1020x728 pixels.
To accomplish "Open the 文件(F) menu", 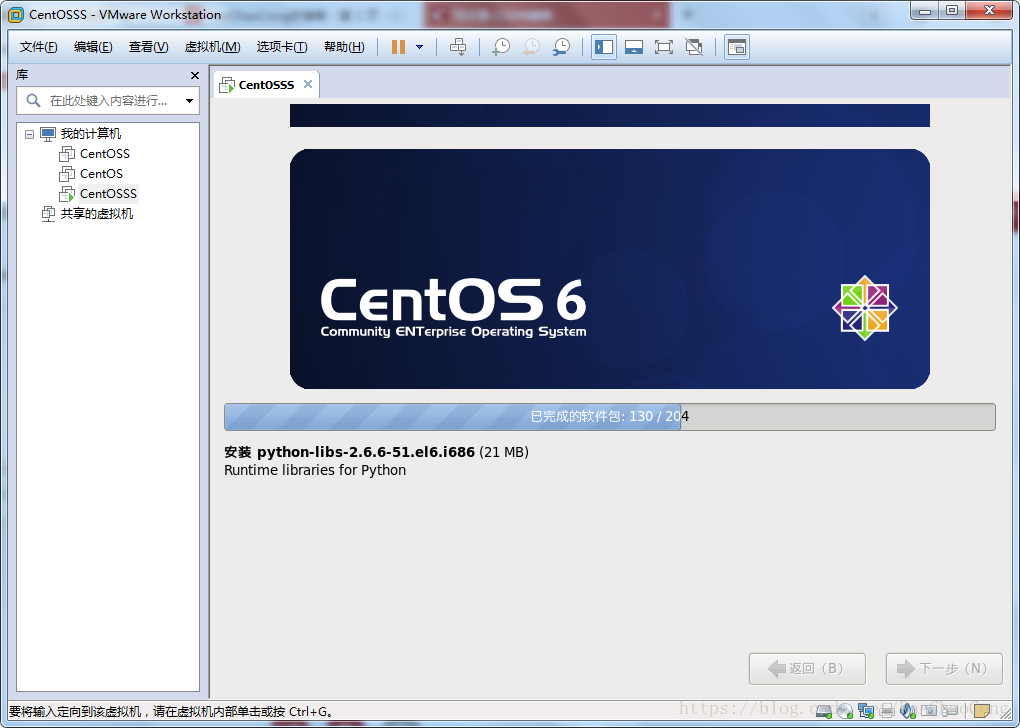I will 38,47.
